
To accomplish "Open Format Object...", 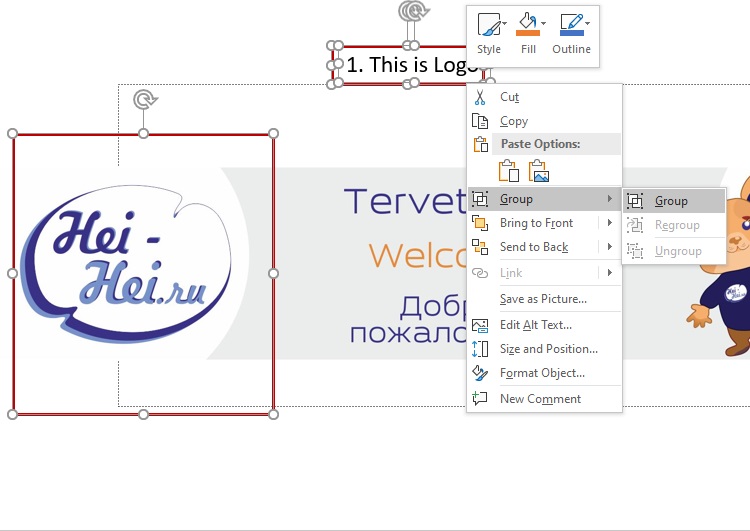I will pyautogui.click(x=544, y=373).
